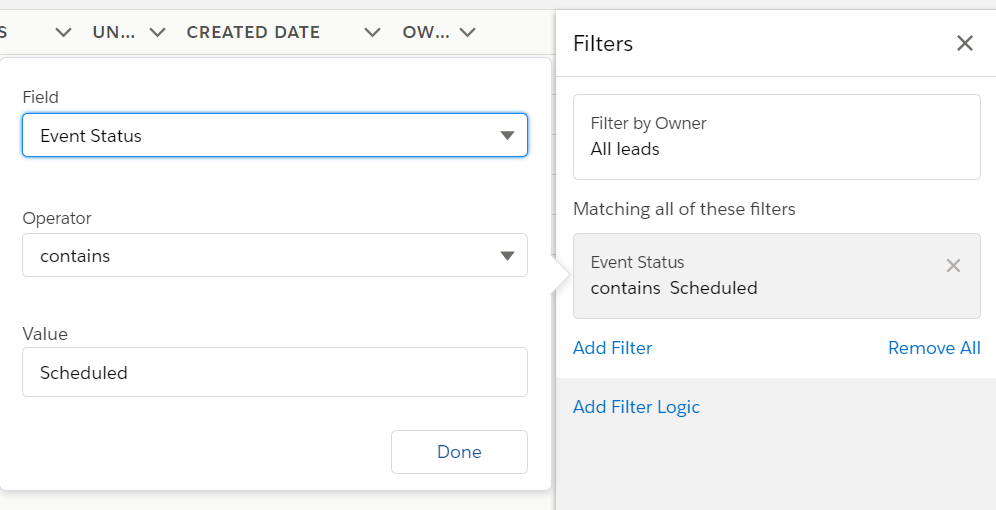Screen dimensions: 996x510
Task: Click the triangle arrow in the Field combobox
Action: (507, 136)
